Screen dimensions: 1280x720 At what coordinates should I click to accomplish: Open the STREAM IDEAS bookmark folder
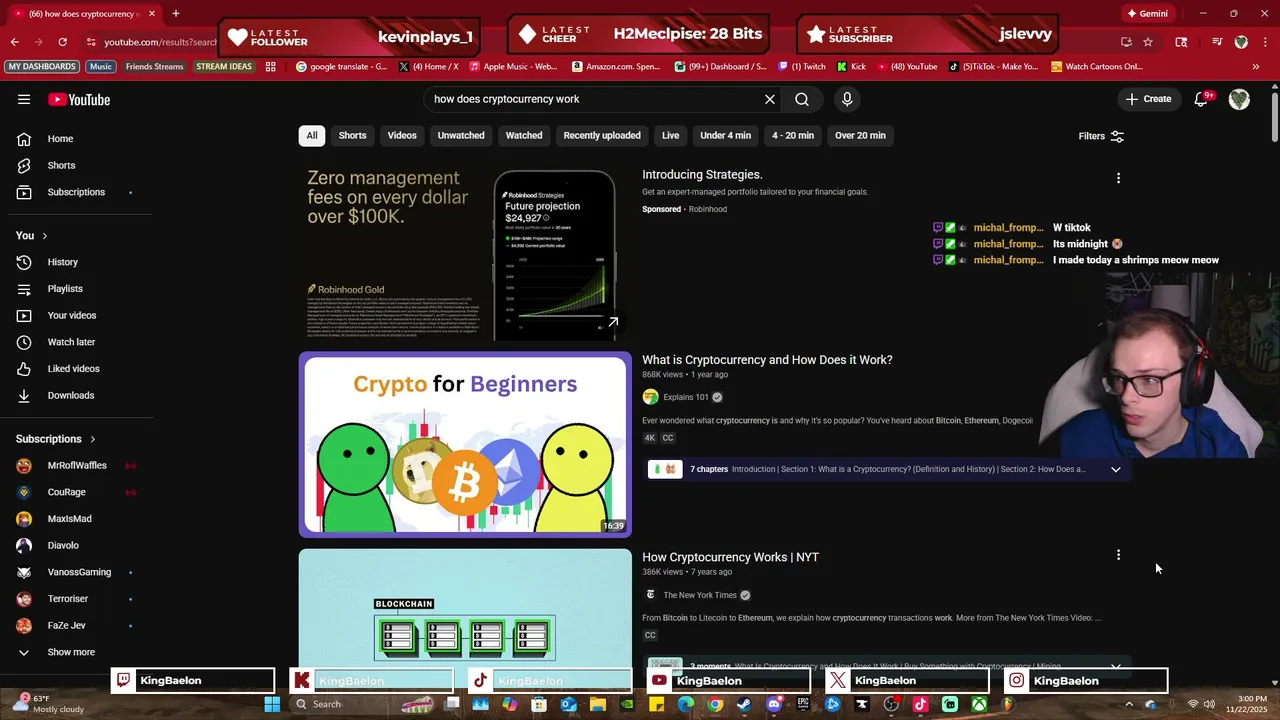pos(224,67)
